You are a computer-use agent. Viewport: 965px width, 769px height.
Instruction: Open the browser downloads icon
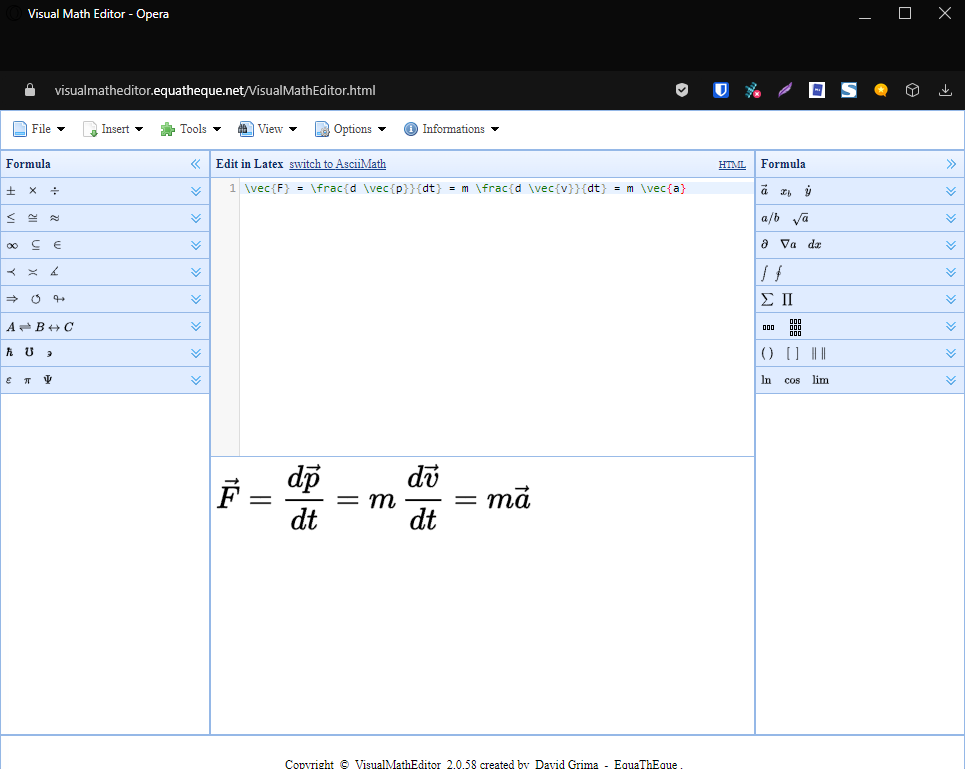[x=945, y=90]
